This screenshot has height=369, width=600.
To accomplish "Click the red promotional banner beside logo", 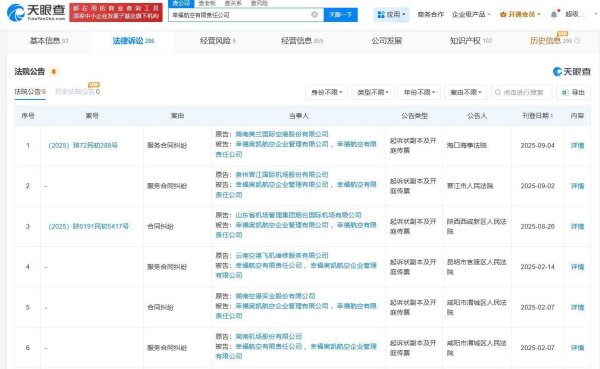I will [116, 12].
